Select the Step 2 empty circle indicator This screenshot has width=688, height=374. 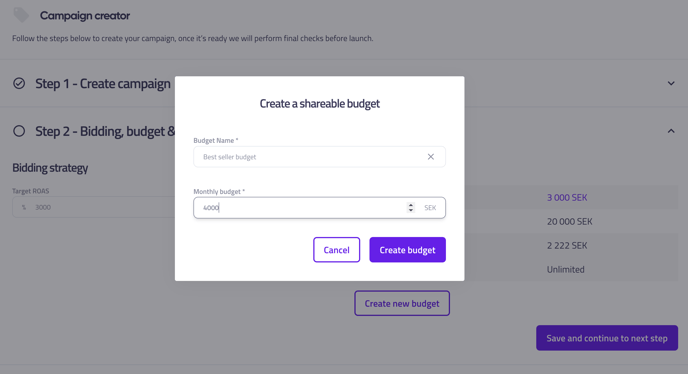pyautogui.click(x=19, y=131)
